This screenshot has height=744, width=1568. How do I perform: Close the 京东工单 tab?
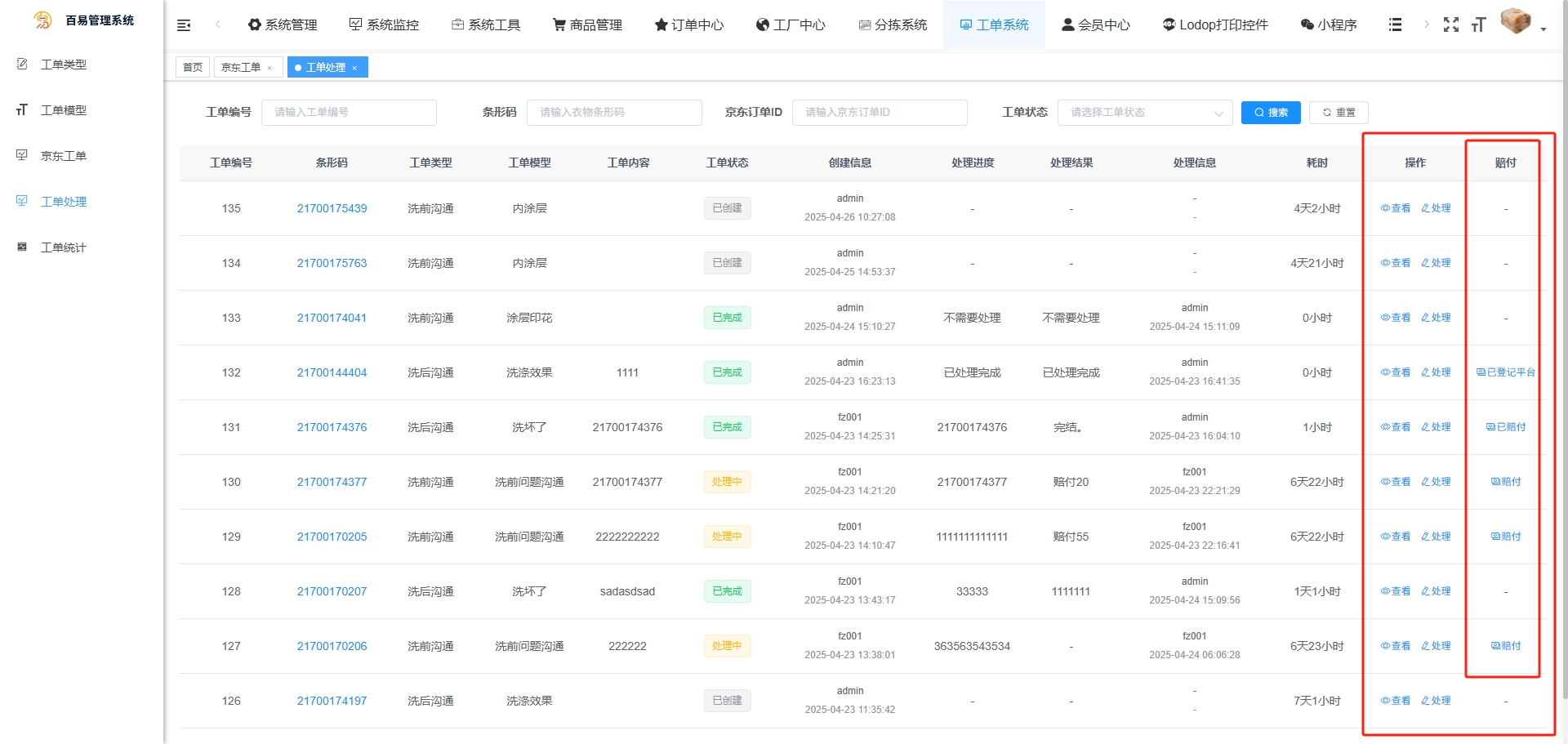tap(269, 68)
